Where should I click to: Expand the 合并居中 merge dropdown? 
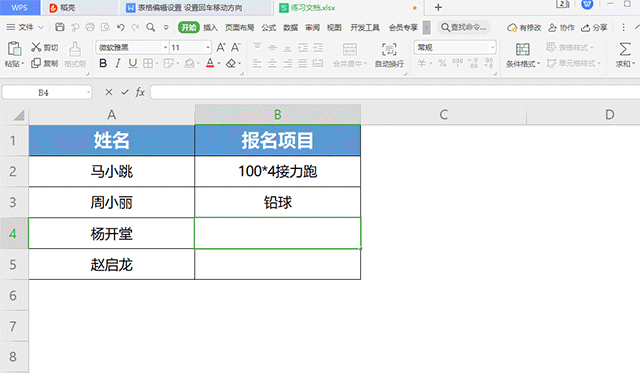tap(365, 64)
